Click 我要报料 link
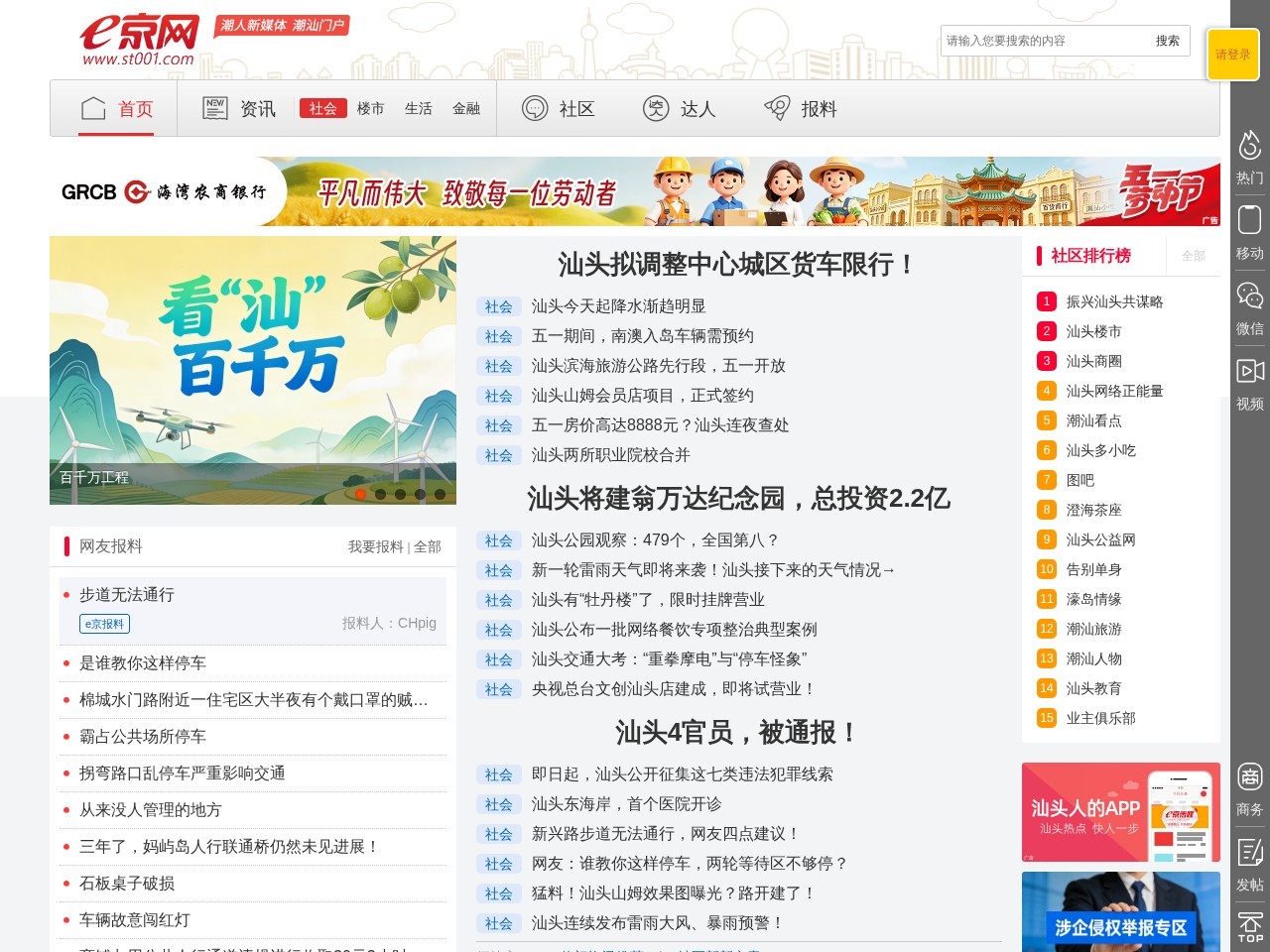 [375, 546]
